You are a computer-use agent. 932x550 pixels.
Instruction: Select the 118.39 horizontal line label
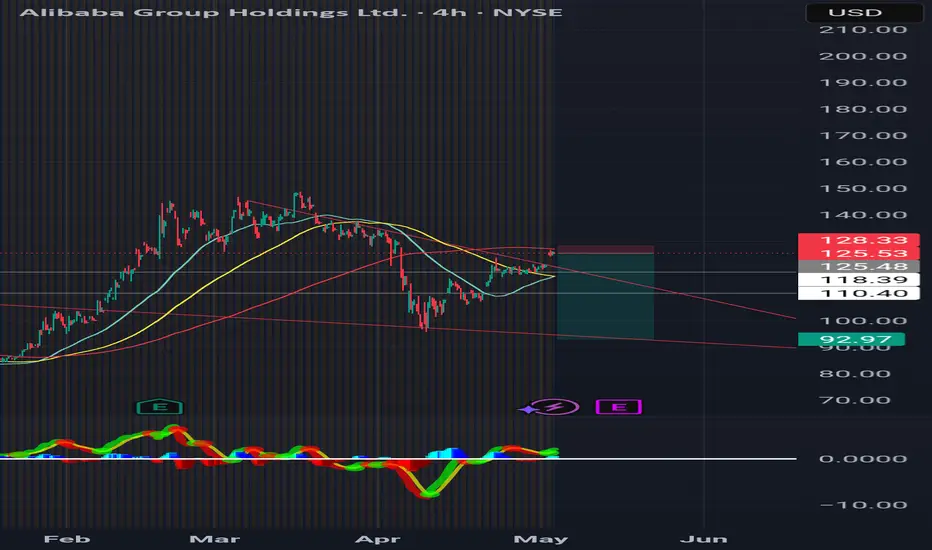[x=858, y=280]
